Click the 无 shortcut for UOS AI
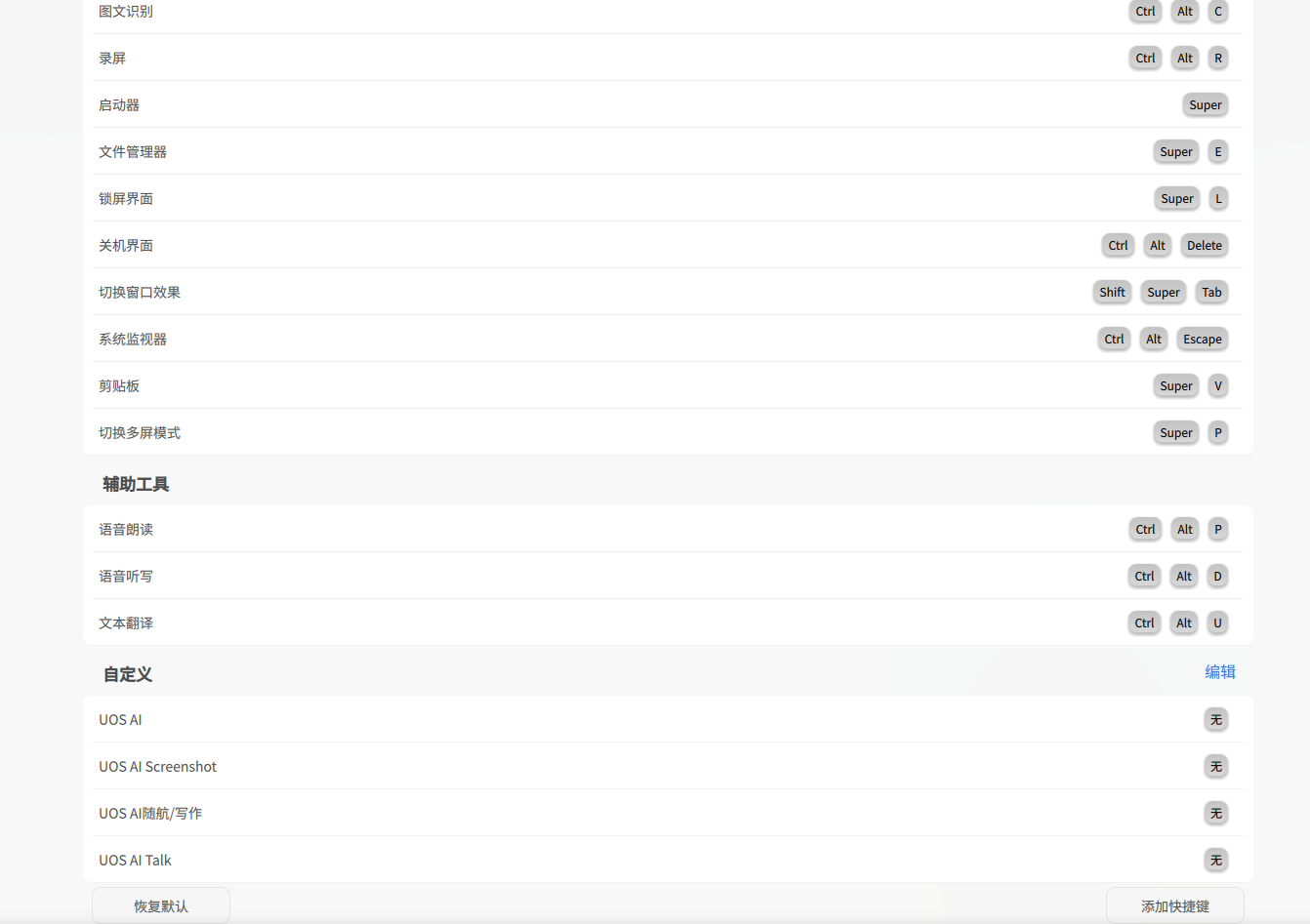The width and height of the screenshot is (1310, 924). pyautogui.click(x=1216, y=719)
